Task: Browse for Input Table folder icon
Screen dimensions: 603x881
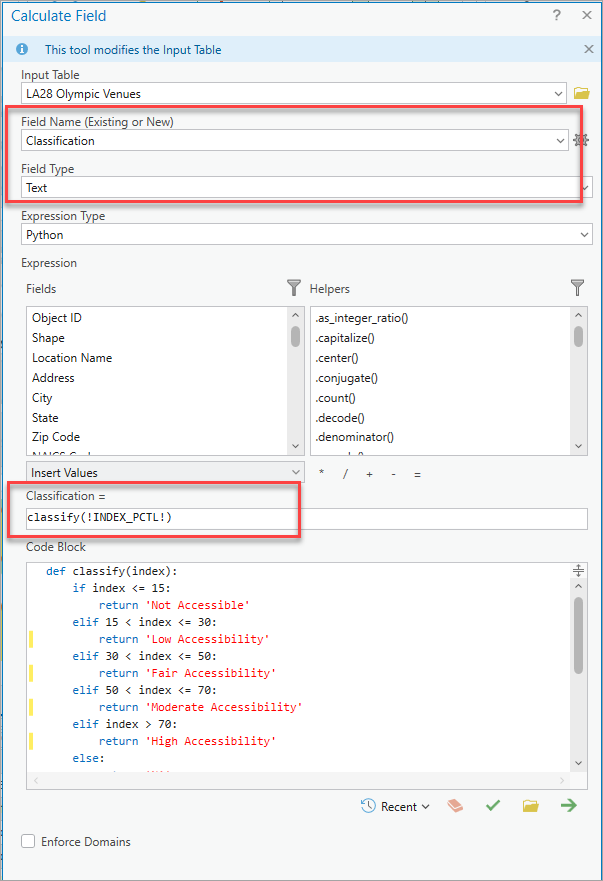Action: click(582, 94)
